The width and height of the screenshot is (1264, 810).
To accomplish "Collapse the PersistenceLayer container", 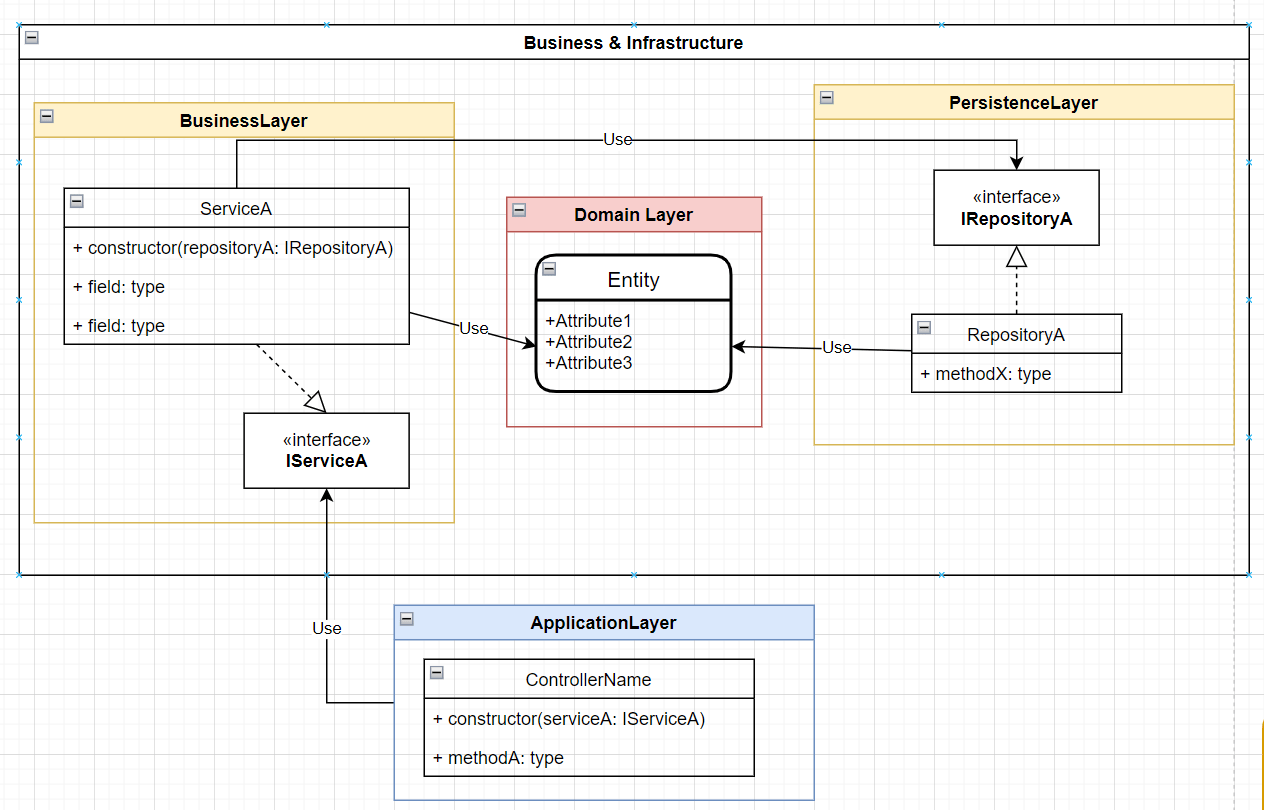I will [826, 97].
